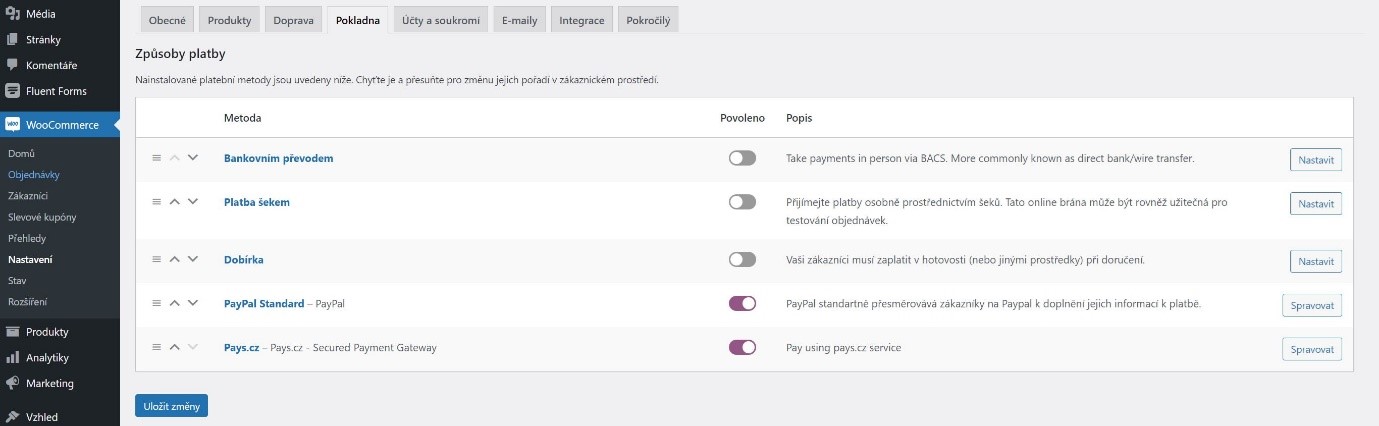Open Média from sidebar icon

(x=12, y=14)
